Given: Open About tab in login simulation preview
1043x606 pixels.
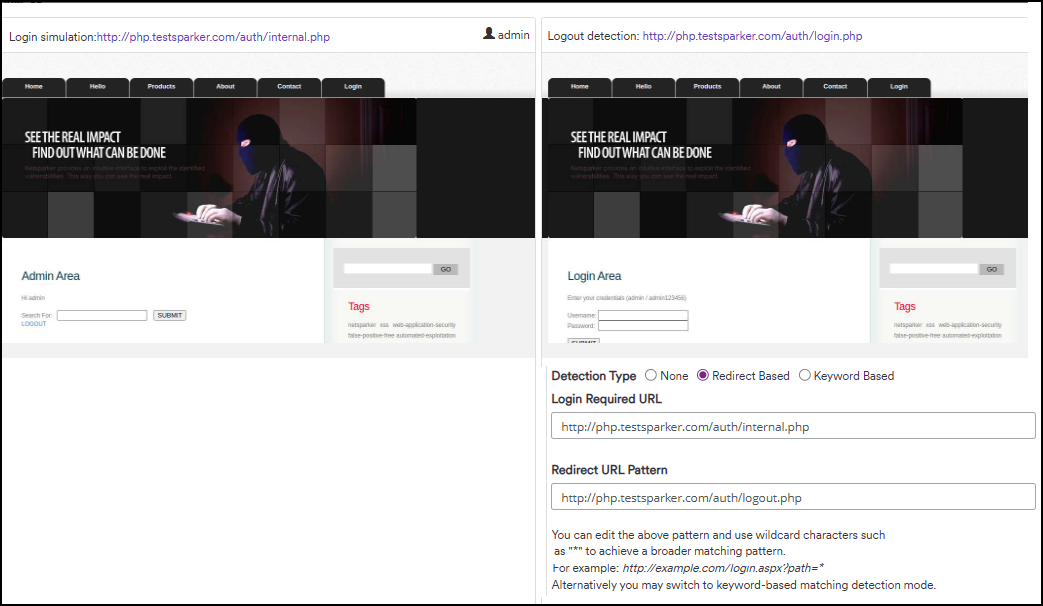Looking at the screenshot, I should coord(225,87).
